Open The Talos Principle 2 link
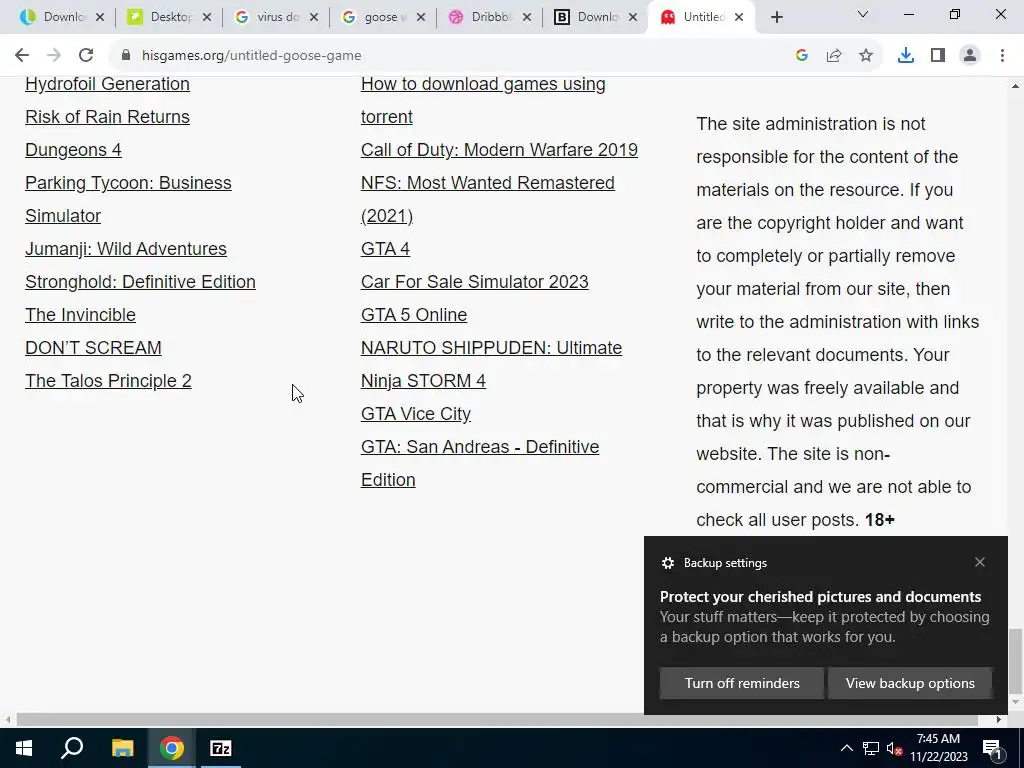1024x768 pixels. [x=108, y=381]
